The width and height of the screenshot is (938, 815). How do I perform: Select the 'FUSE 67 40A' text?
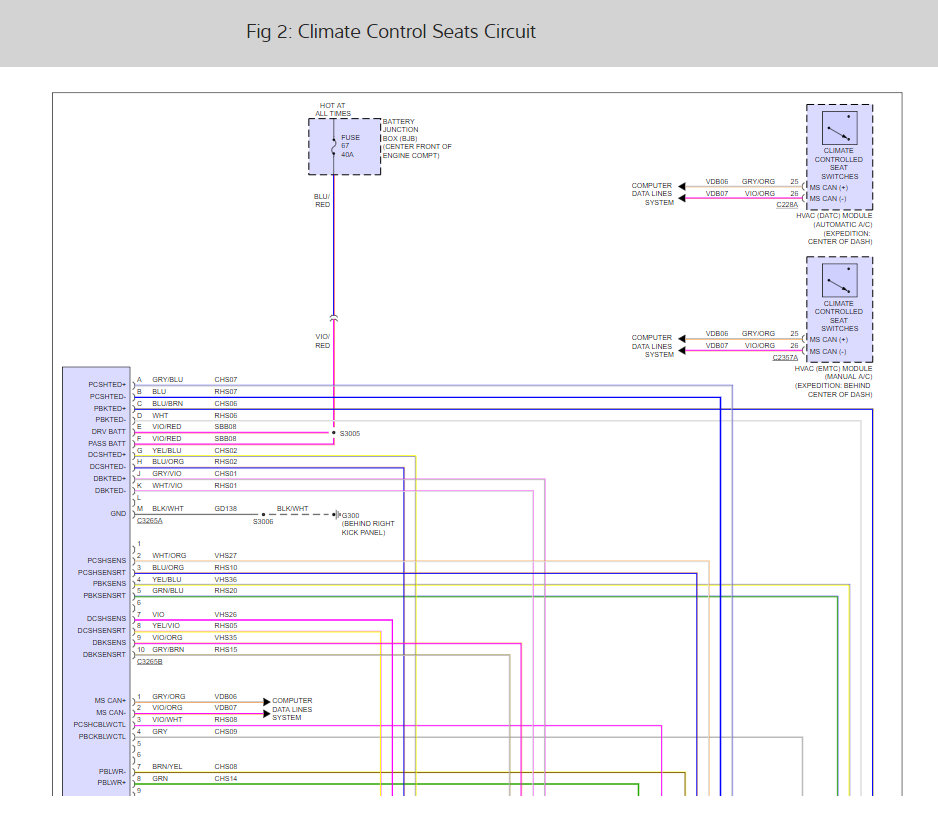[350, 146]
